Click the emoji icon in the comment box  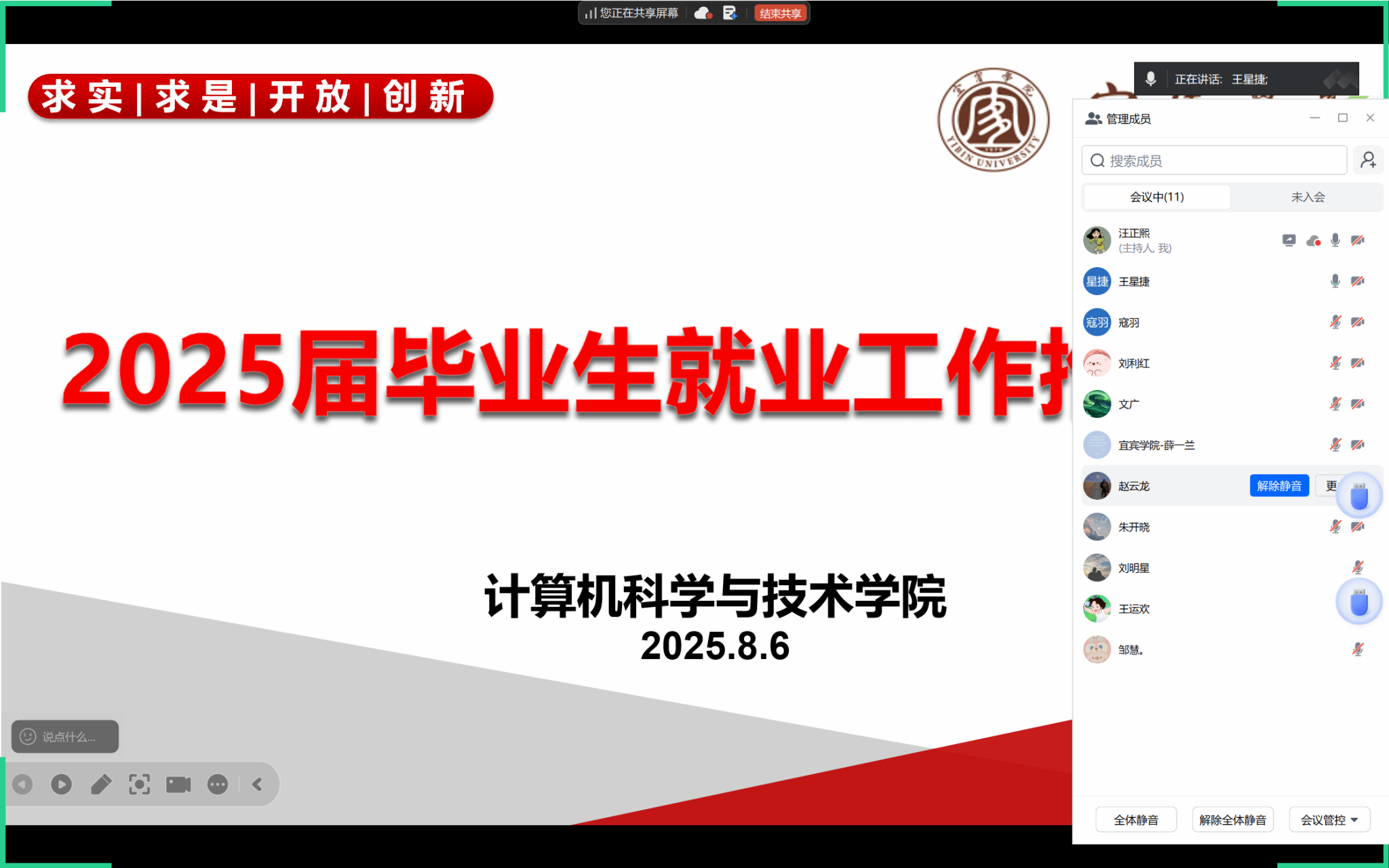[x=28, y=736]
